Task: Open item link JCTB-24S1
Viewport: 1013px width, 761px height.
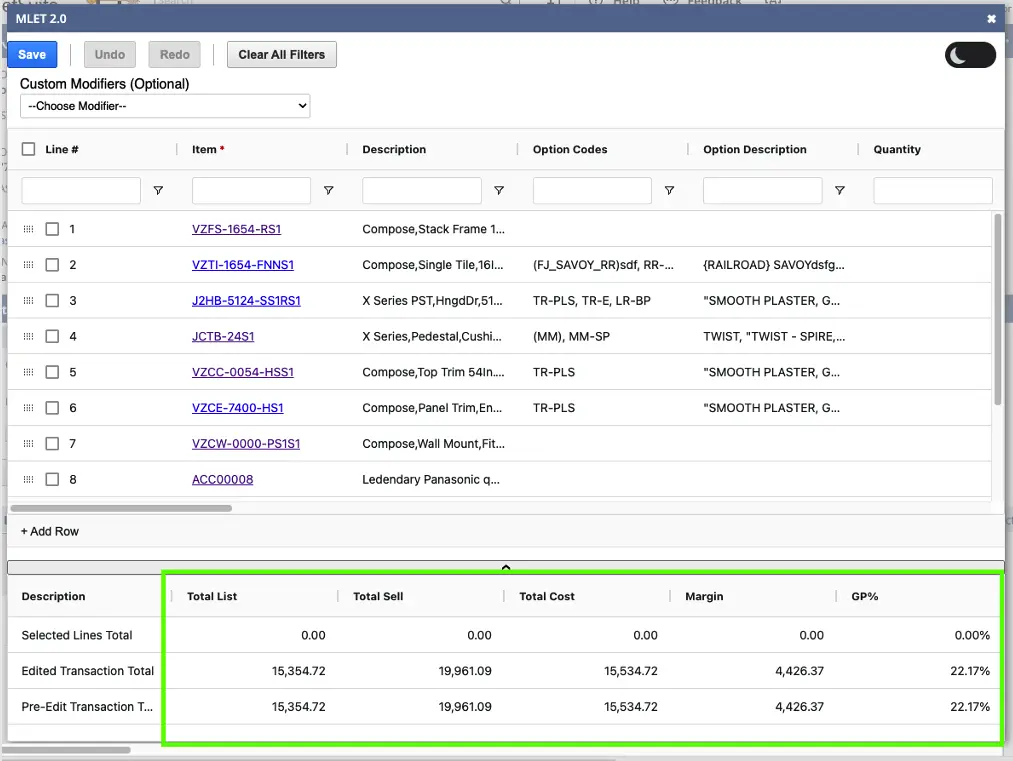Action: click(223, 337)
